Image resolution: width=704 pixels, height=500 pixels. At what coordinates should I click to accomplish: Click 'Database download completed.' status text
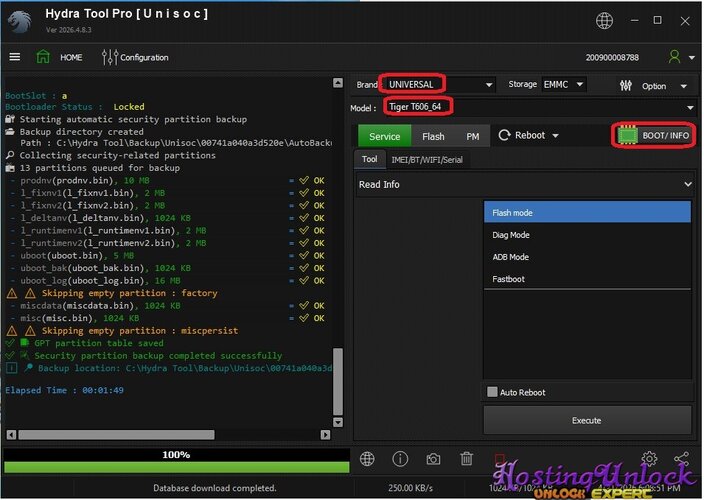click(x=215, y=487)
